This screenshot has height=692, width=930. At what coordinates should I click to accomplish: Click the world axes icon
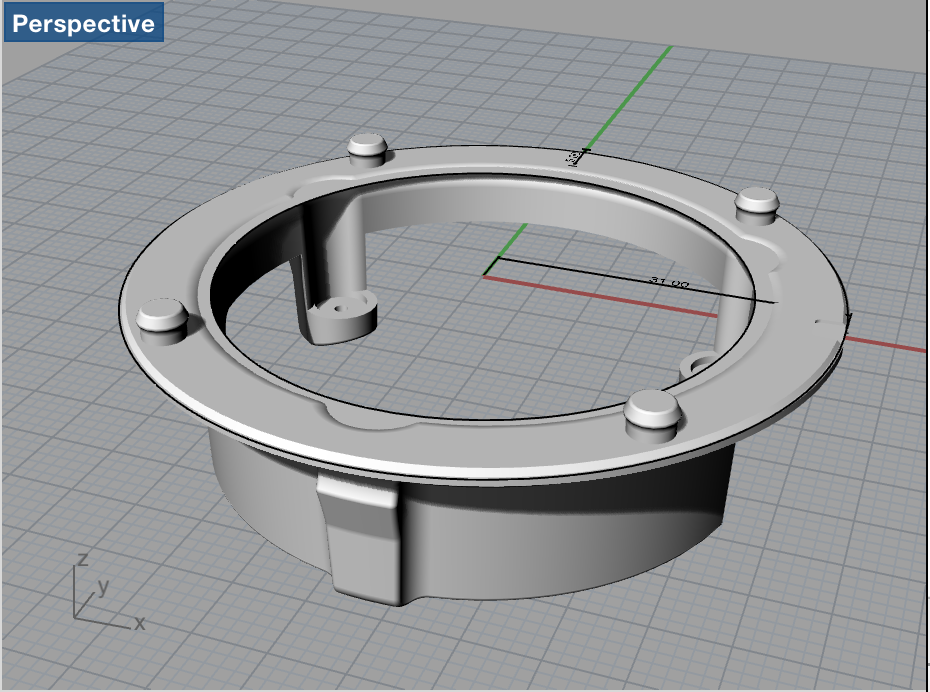click(110, 592)
